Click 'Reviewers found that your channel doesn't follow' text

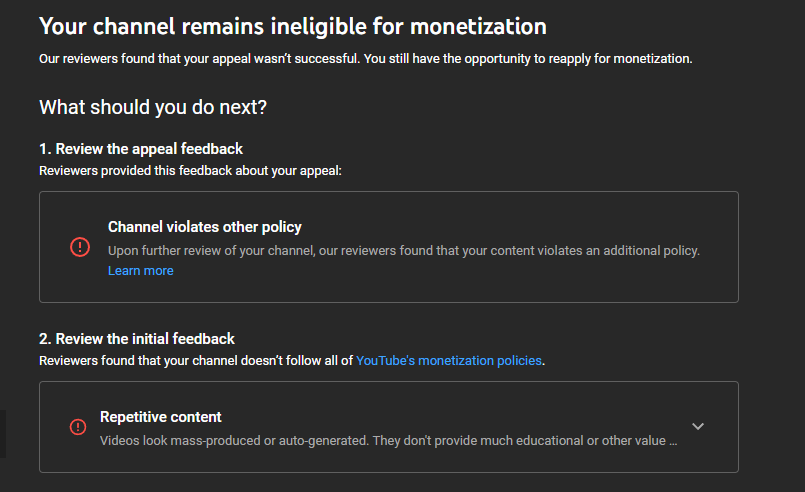point(196,360)
